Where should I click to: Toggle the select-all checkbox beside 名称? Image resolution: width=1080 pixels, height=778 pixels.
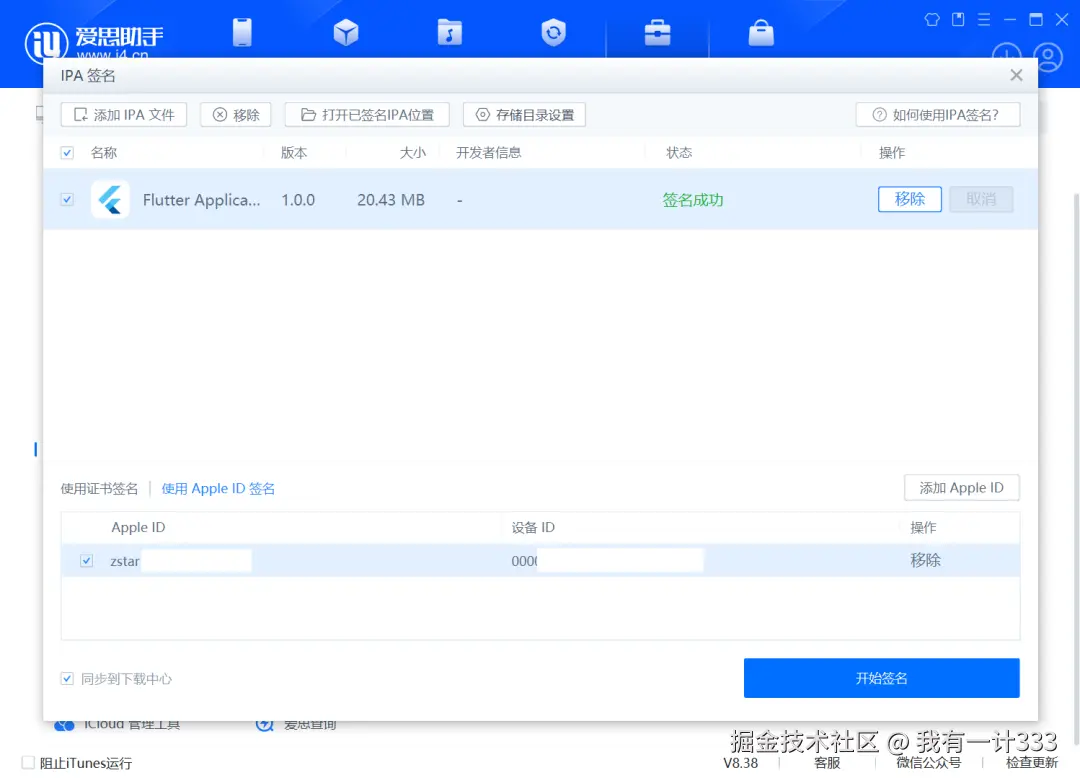point(67,153)
